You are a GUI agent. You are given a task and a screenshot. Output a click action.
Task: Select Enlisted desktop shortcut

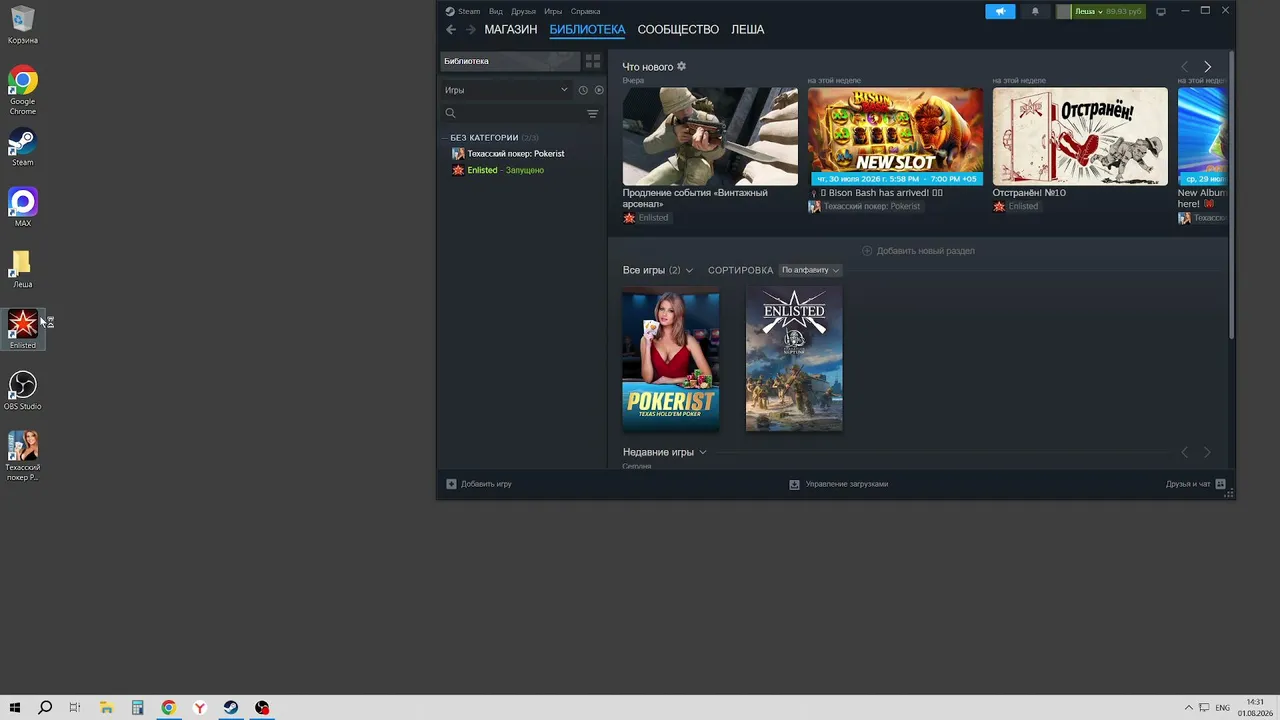click(x=23, y=330)
